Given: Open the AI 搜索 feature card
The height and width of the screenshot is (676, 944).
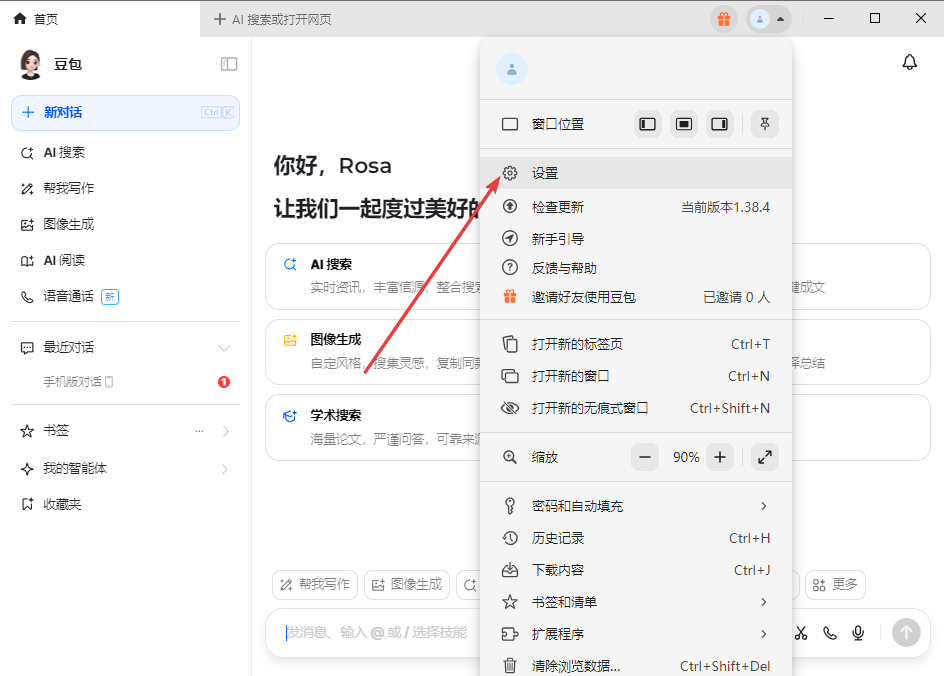Looking at the screenshot, I should [x=373, y=276].
